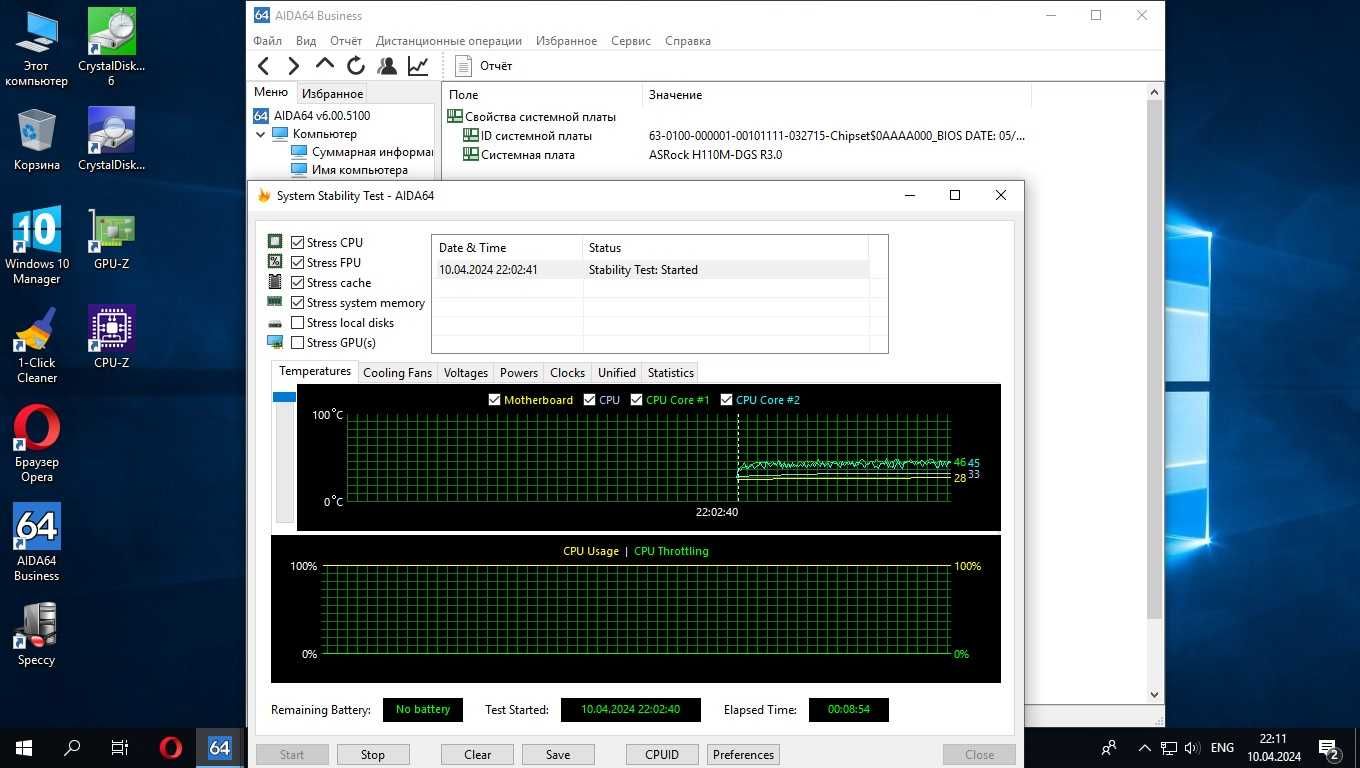
Task: Open CPU-Z desktop shortcut
Action: [111, 338]
